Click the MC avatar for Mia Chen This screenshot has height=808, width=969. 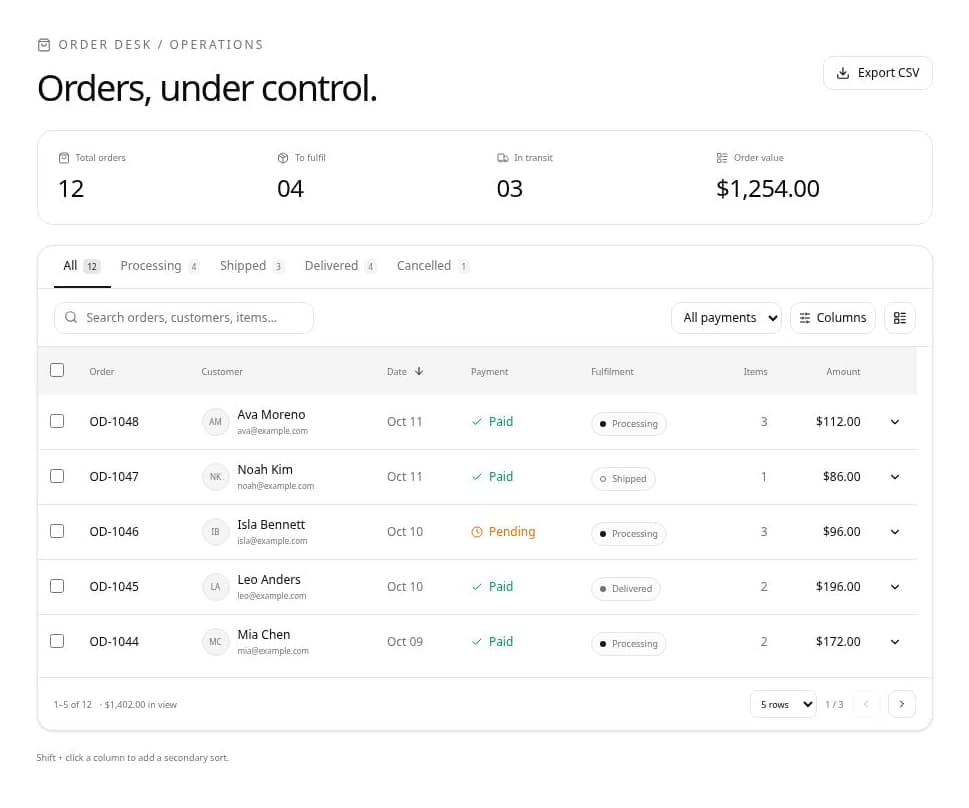[x=215, y=642]
